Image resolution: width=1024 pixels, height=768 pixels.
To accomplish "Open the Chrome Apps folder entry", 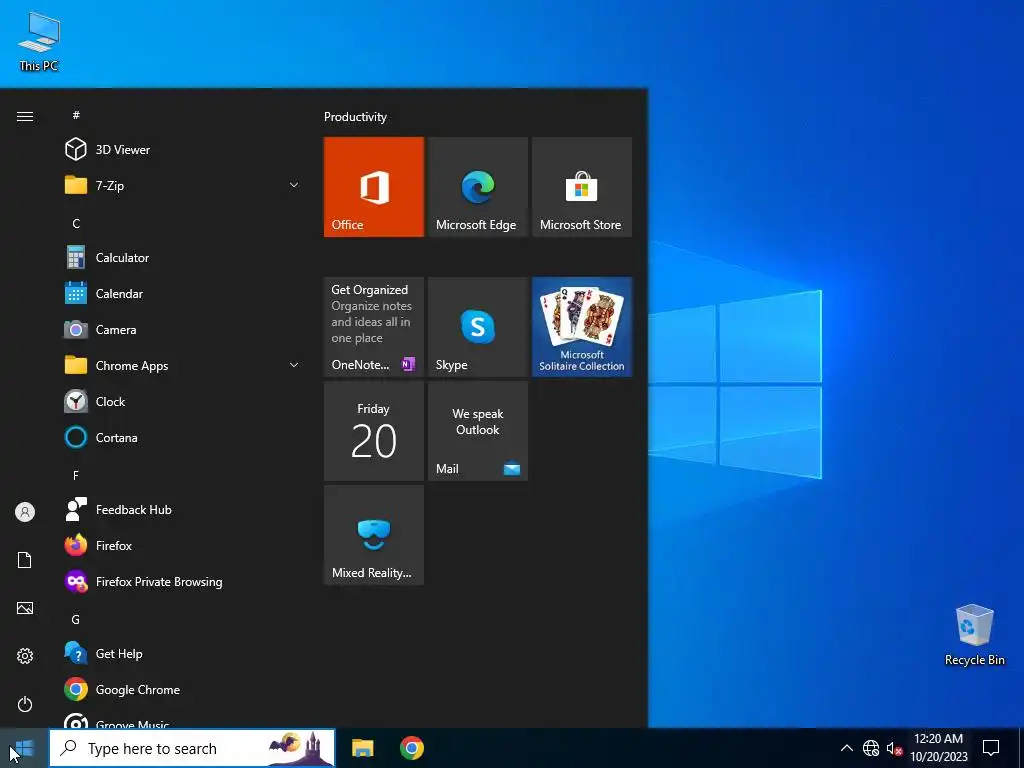I will (x=183, y=365).
